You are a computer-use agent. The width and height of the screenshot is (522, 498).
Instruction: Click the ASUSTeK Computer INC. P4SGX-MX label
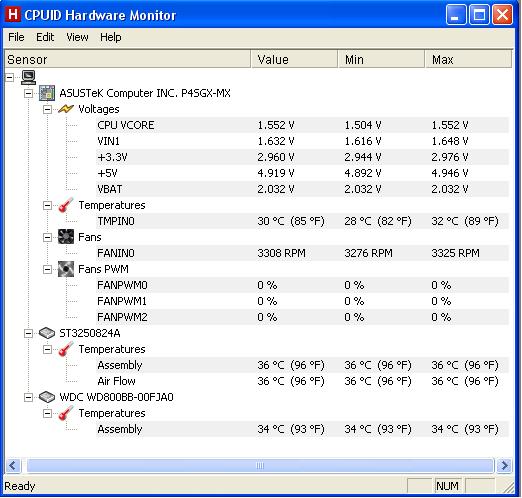(145, 93)
